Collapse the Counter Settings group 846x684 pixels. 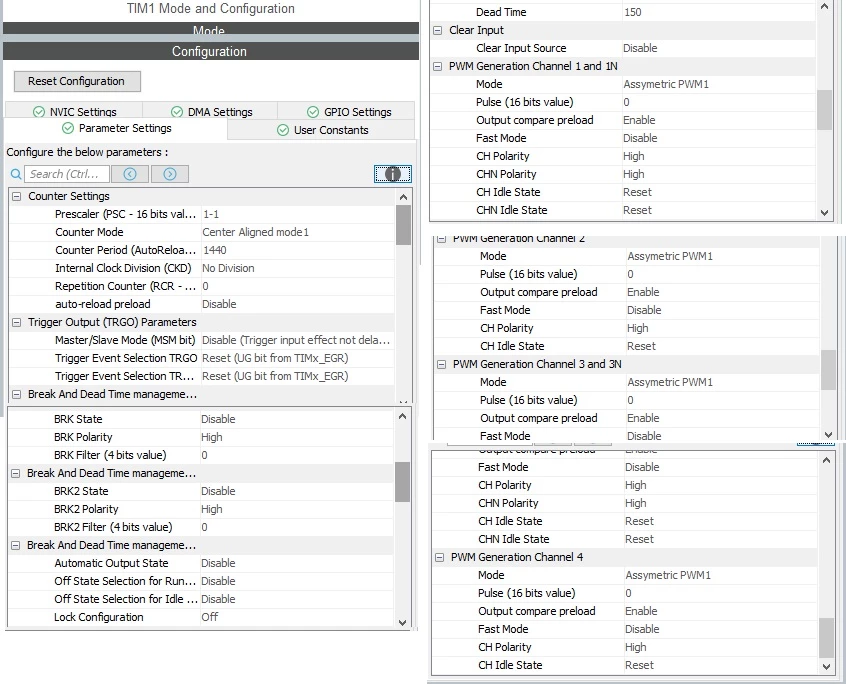pyautogui.click(x=17, y=196)
